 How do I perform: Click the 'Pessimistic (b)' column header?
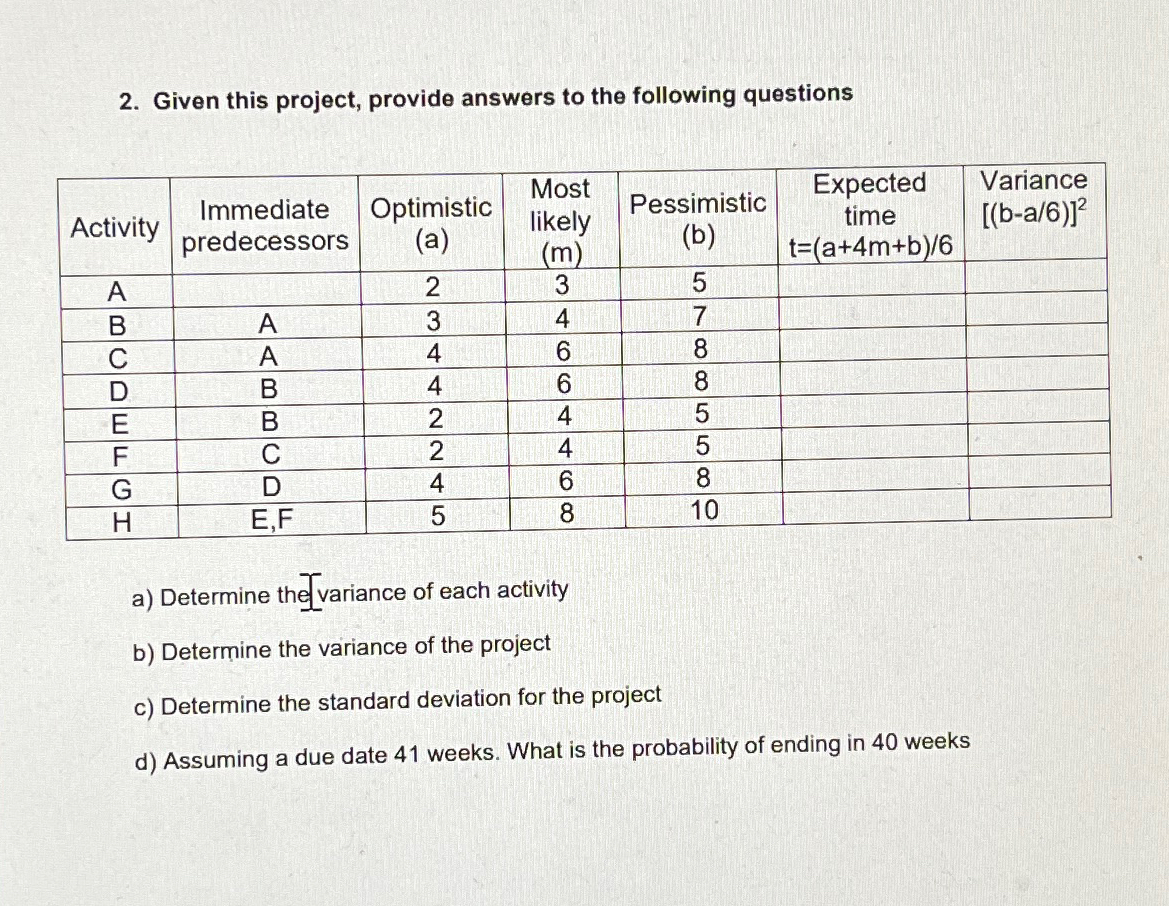click(x=697, y=220)
